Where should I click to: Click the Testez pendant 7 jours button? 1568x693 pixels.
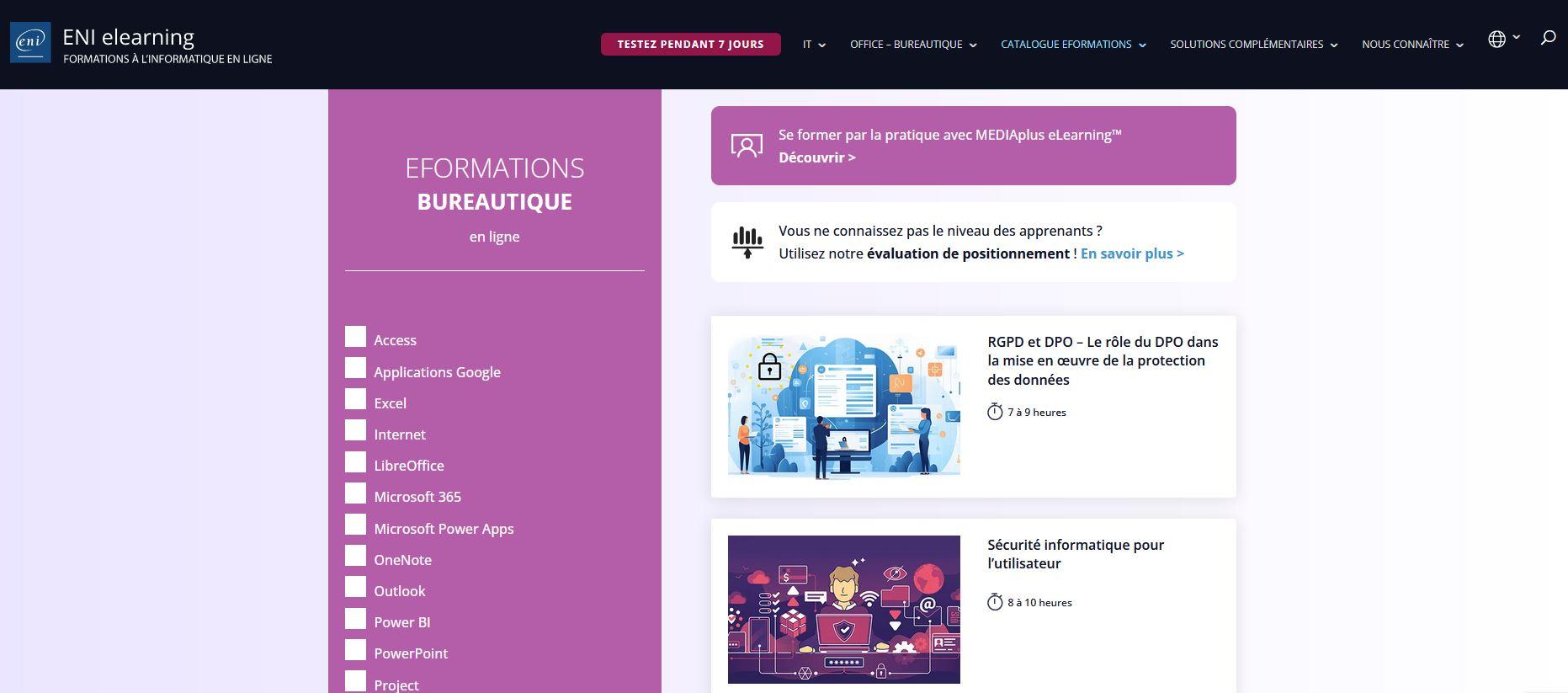click(x=690, y=45)
